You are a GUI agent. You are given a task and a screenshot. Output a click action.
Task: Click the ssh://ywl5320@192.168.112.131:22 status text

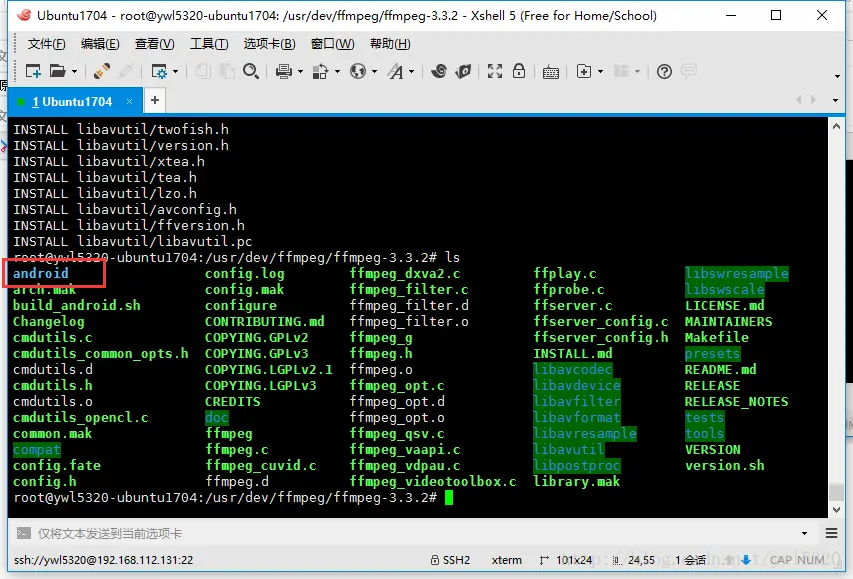103,560
